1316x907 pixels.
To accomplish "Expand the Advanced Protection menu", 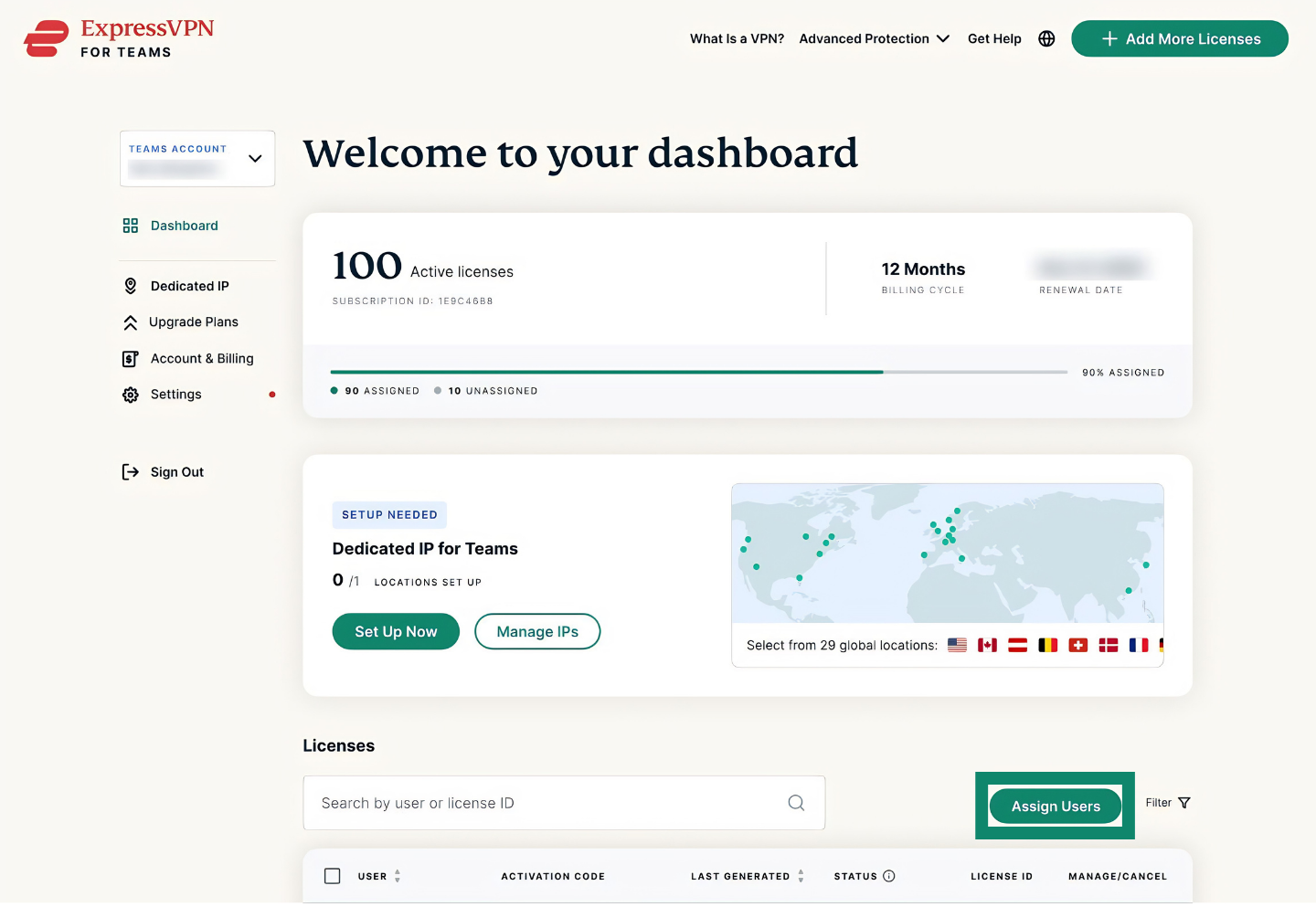I will click(x=875, y=38).
